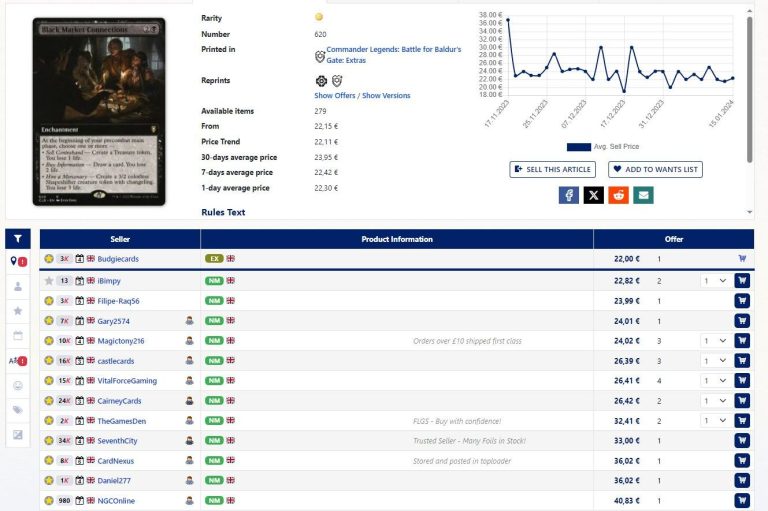Open seller location filter pin icon
The image size is (768, 511).
click(x=18, y=262)
